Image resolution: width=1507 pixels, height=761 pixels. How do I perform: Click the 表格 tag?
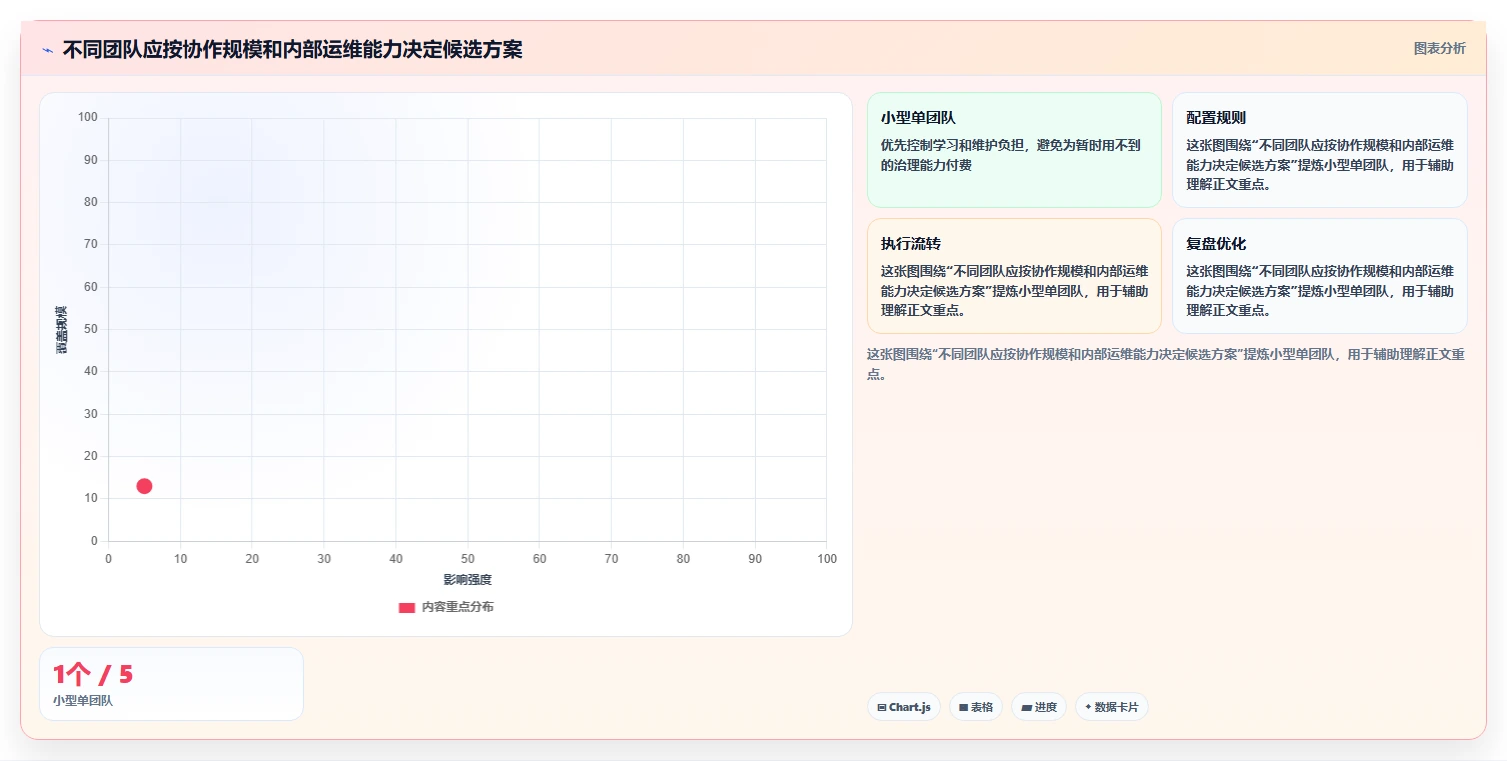[x=975, y=707]
